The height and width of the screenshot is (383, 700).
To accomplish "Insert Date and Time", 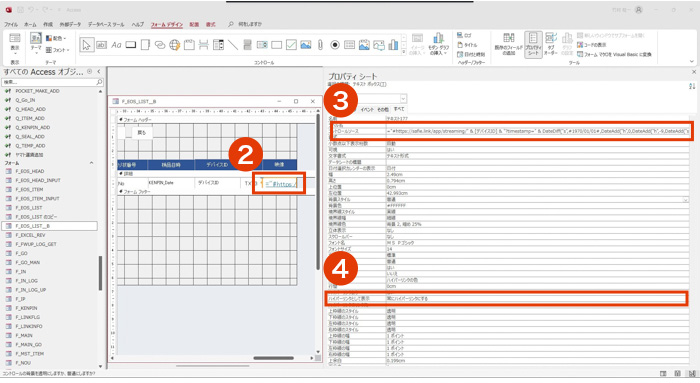I will point(471,54).
